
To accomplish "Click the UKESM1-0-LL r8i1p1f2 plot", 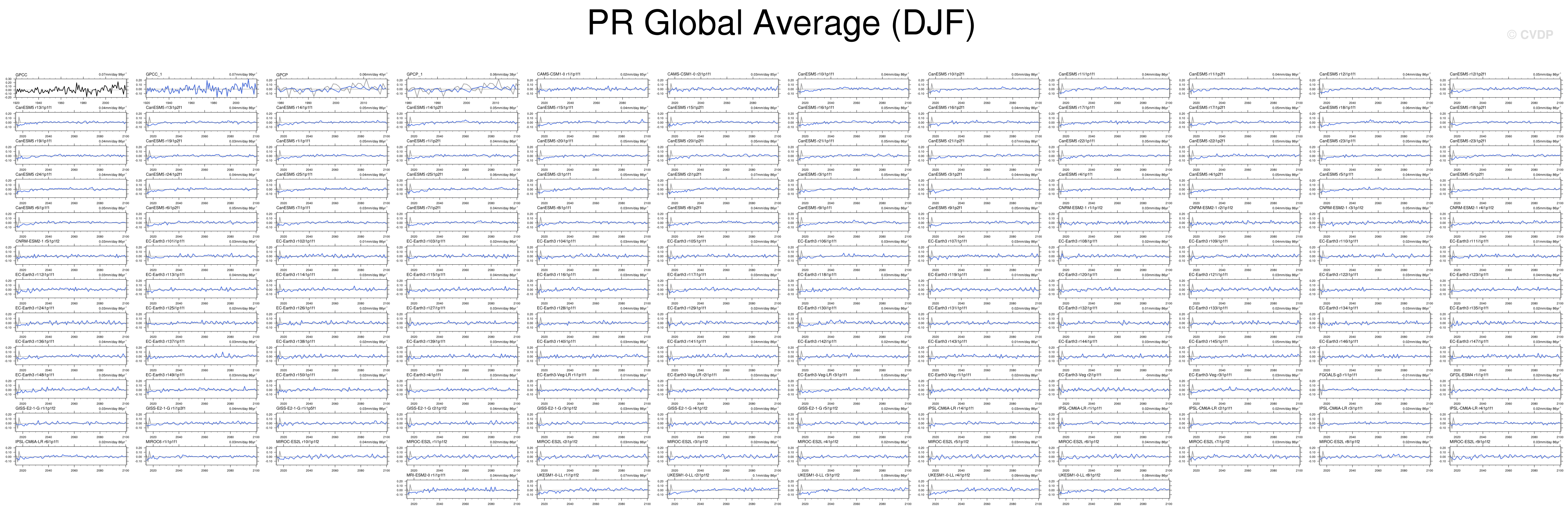I will coord(1114,490).
